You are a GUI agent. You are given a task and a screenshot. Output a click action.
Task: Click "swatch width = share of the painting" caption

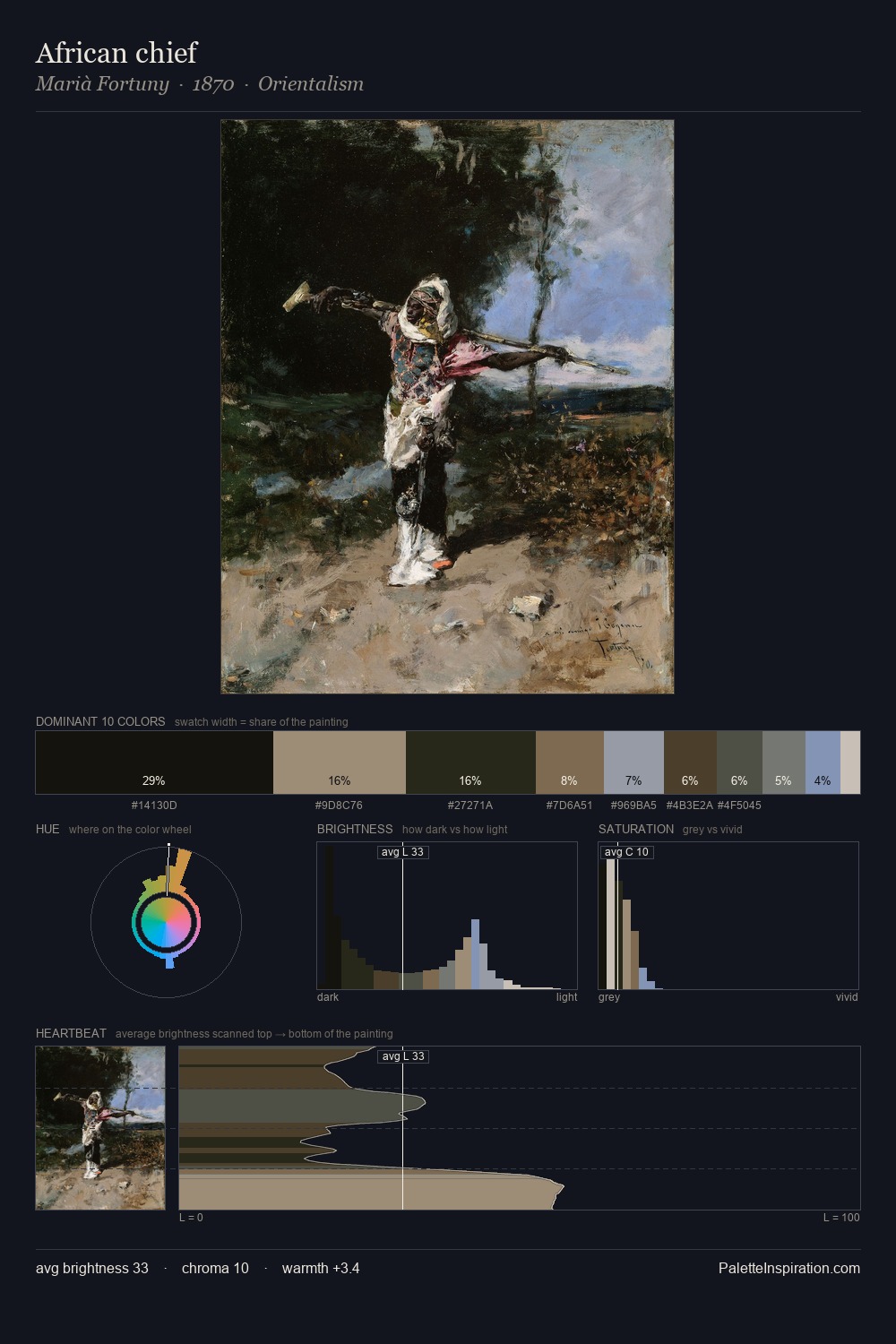pyautogui.click(x=262, y=722)
